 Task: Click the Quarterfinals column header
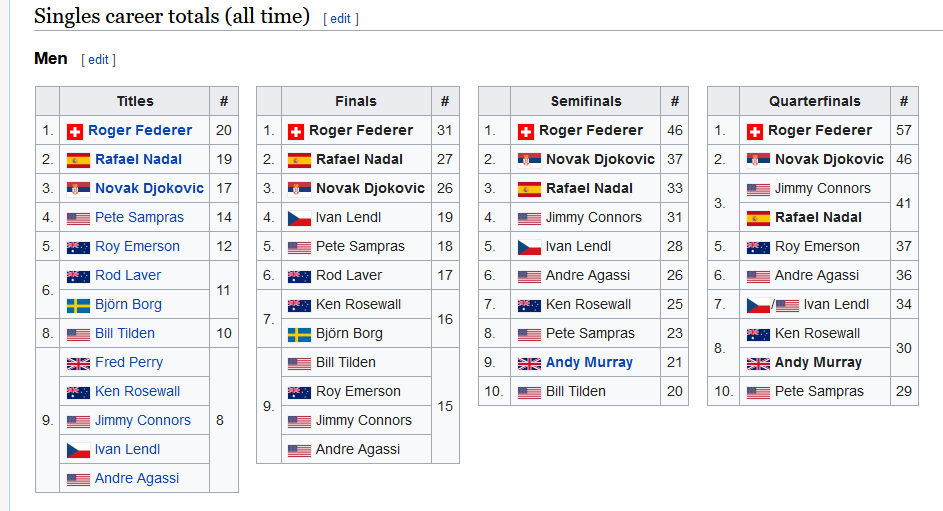point(815,101)
